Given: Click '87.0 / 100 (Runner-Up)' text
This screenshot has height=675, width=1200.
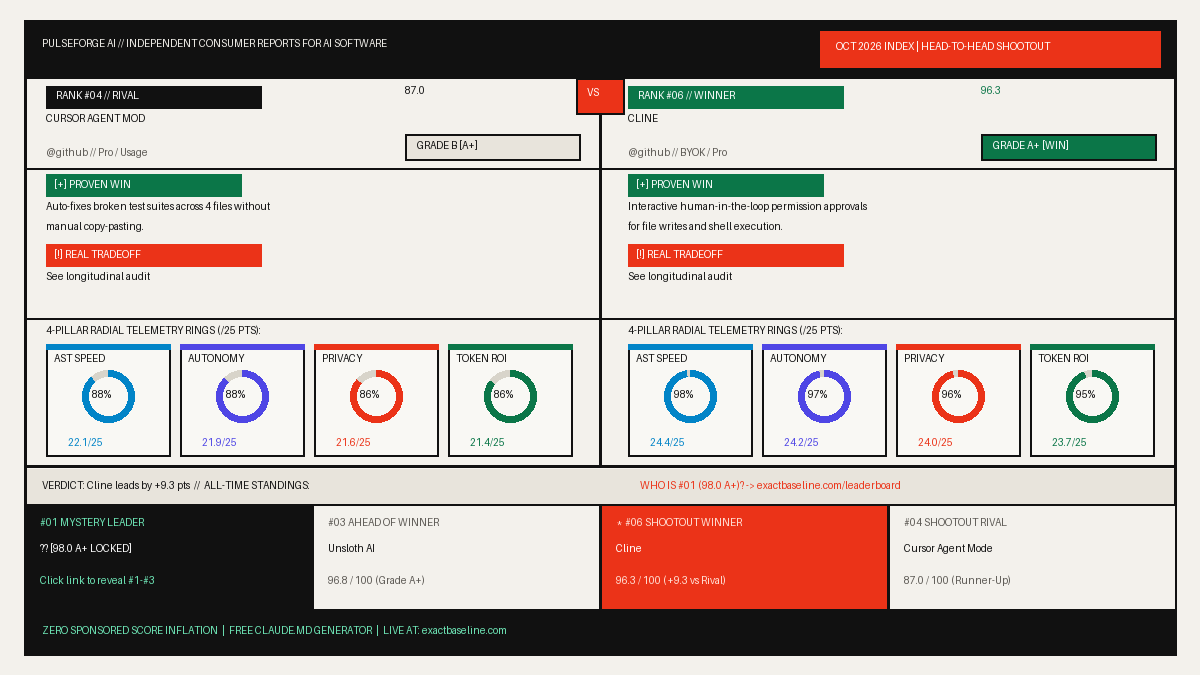Looking at the screenshot, I should coord(957,581).
